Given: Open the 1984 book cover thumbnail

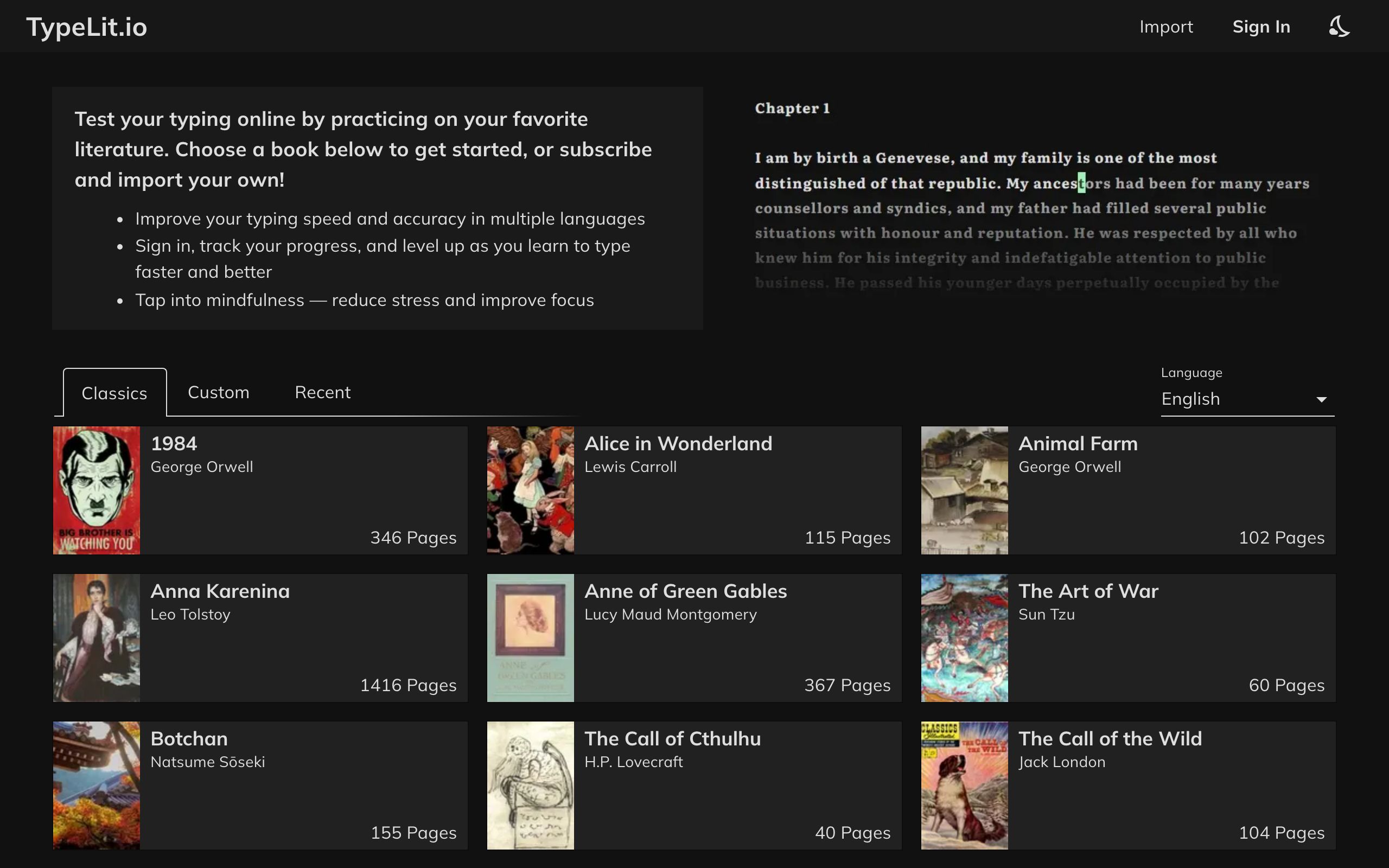Looking at the screenshot, I should pyautogui.click(x=97, y=490).
